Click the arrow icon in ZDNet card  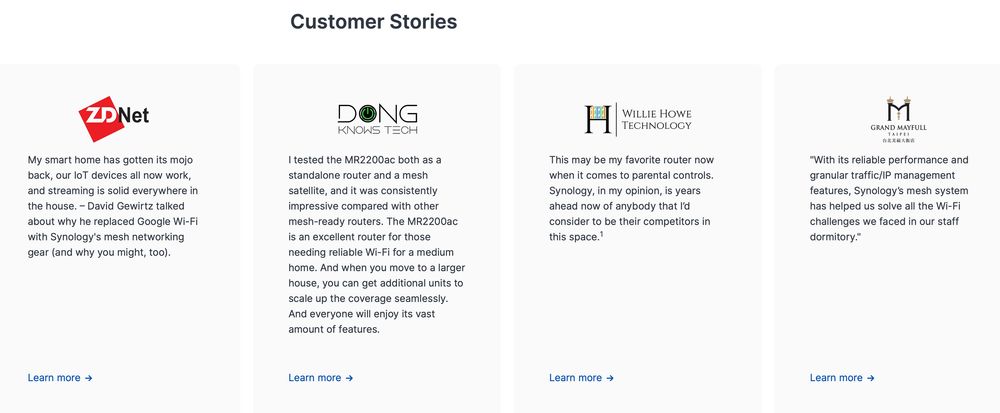pyautogui.click(x=89, y=378)
